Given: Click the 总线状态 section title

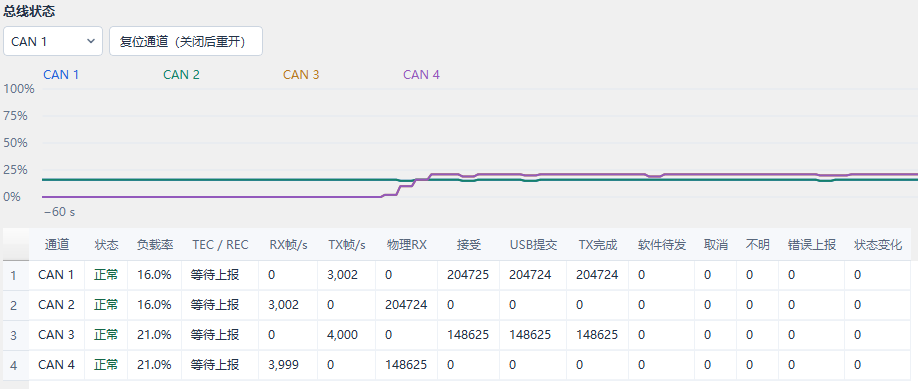Looking at the screenshot, I should (29, 11).
